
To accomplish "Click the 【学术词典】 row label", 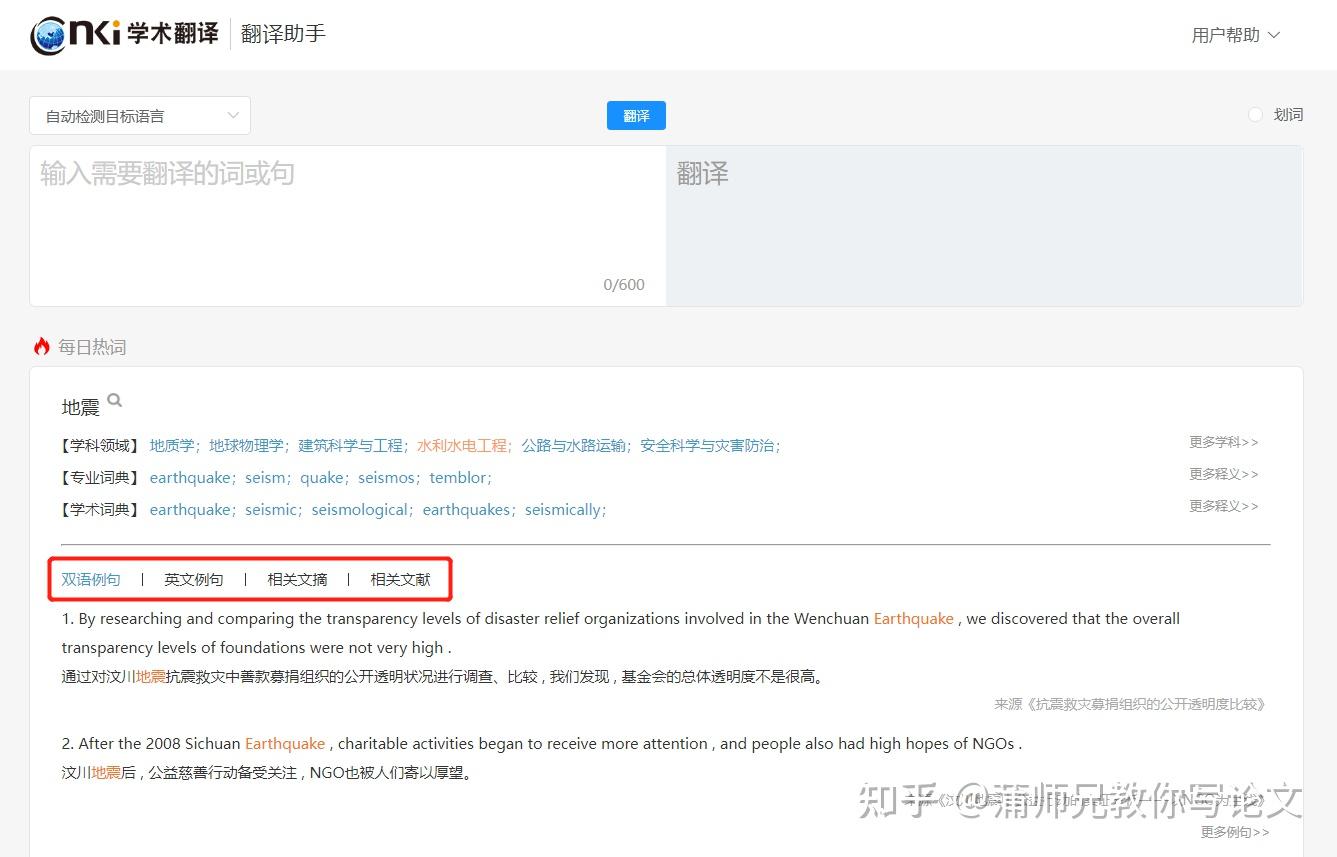I will click(x=100, y=510).
